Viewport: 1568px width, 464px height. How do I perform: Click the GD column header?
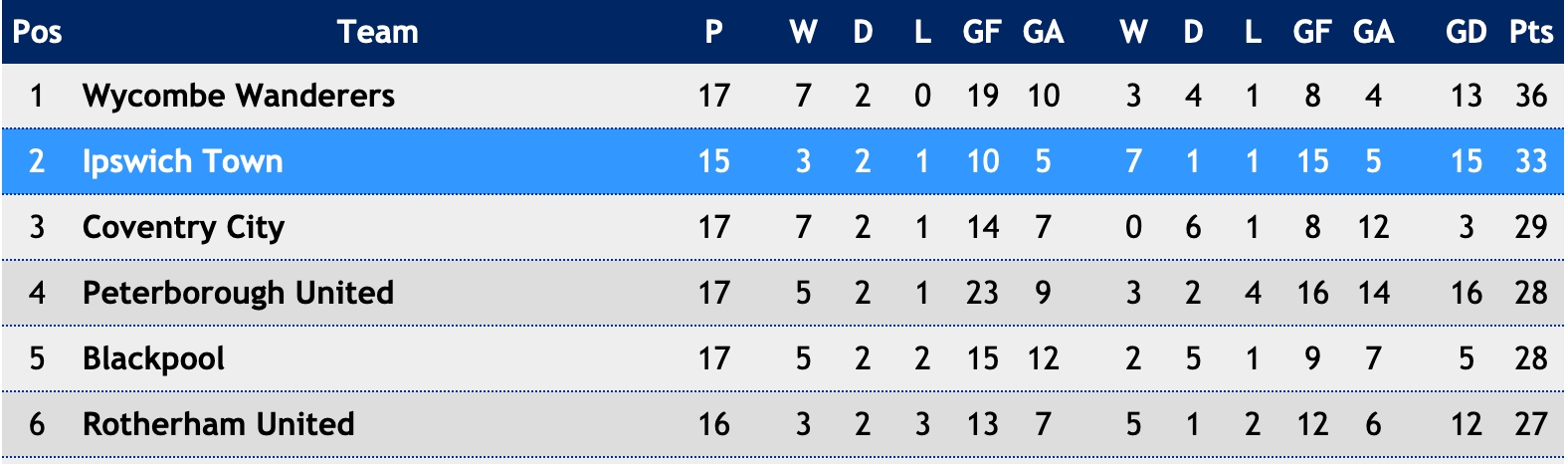pos(1466,32)
